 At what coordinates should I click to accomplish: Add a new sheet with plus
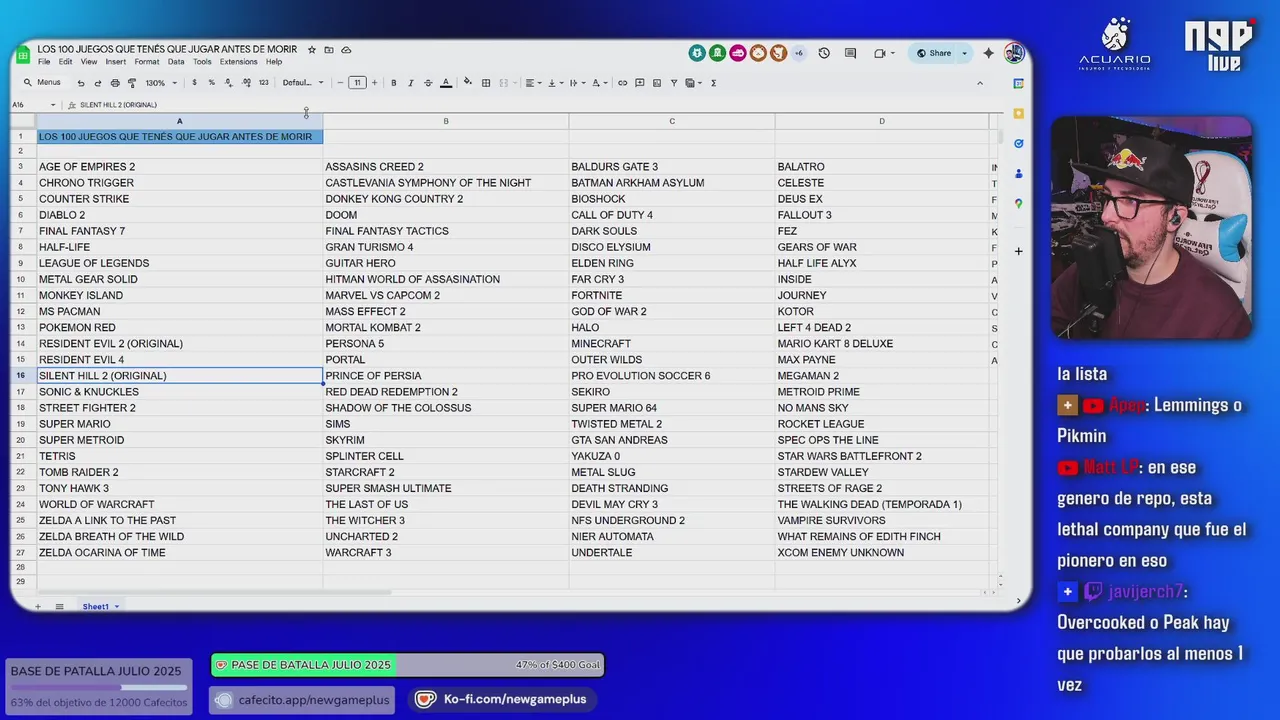click(38, 607)
